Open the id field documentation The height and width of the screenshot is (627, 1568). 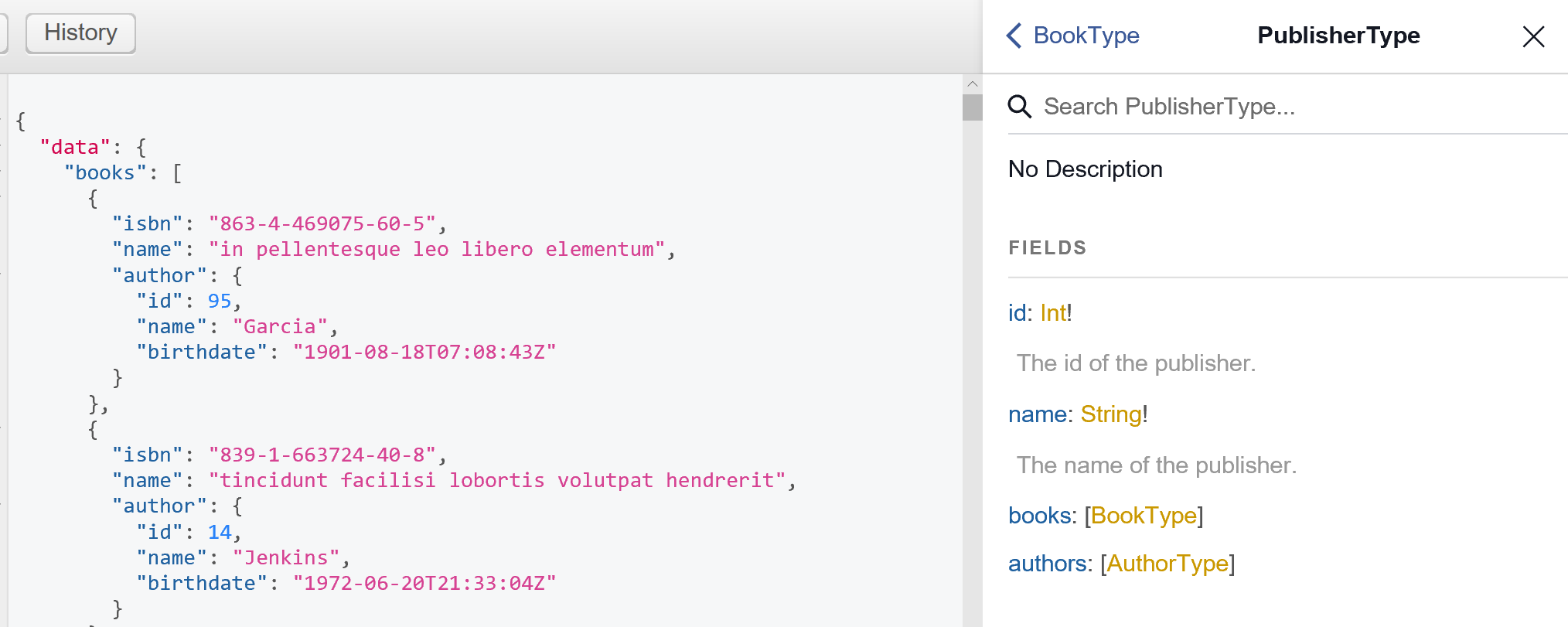tap(1017, 313)
